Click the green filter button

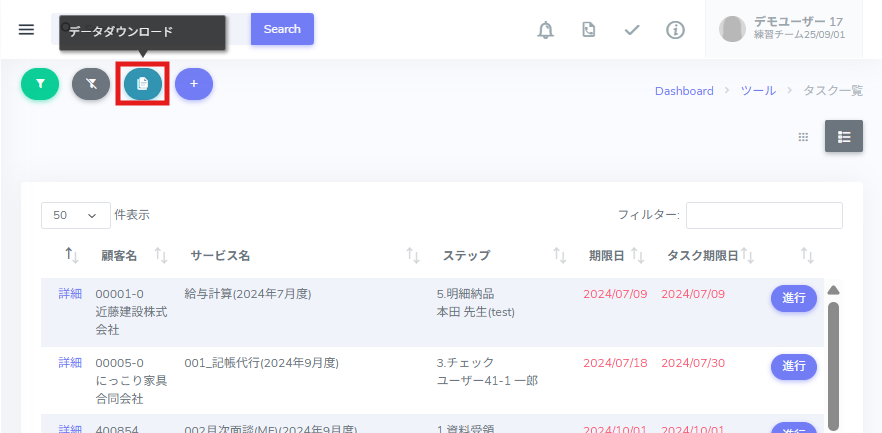coord(40,85)
